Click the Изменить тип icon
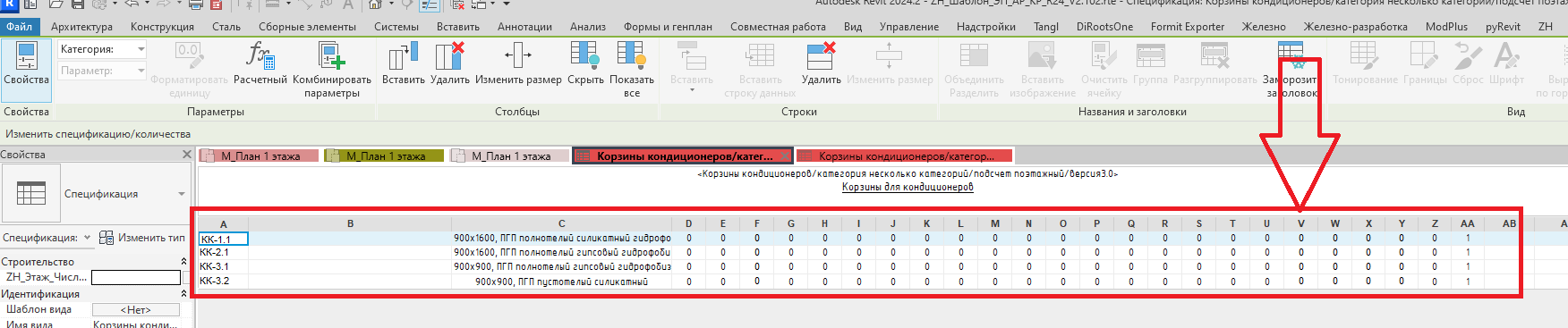 coord(107,238)
